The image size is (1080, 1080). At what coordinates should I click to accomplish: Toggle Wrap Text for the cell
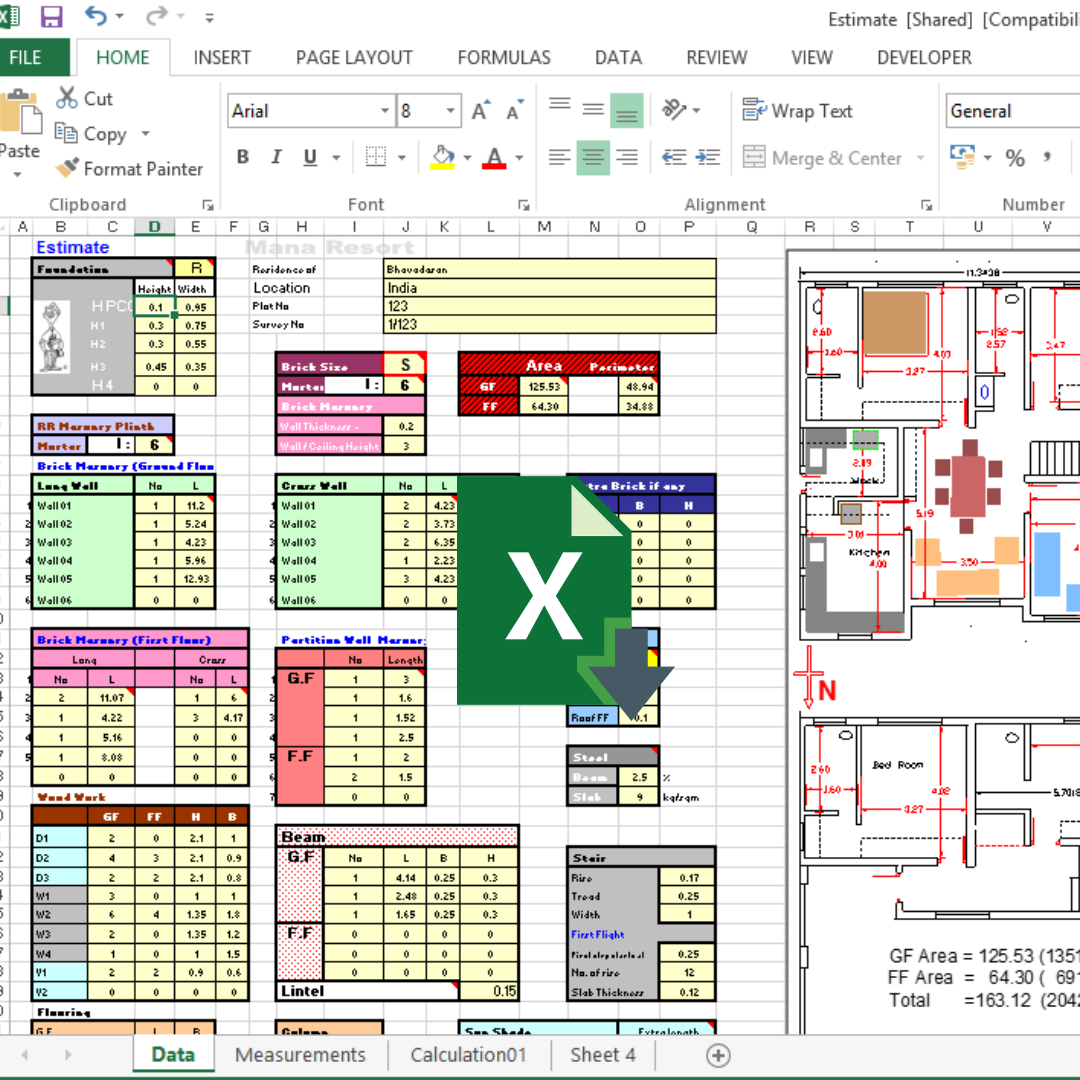click(x=797, y=111)
